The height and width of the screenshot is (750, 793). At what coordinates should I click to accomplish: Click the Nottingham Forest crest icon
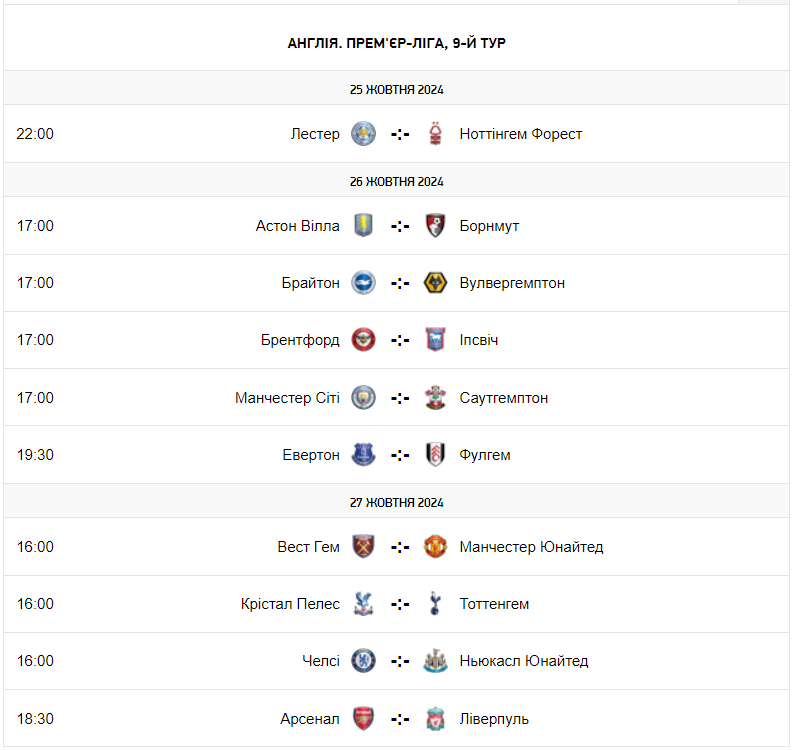[x=435, y=134]
